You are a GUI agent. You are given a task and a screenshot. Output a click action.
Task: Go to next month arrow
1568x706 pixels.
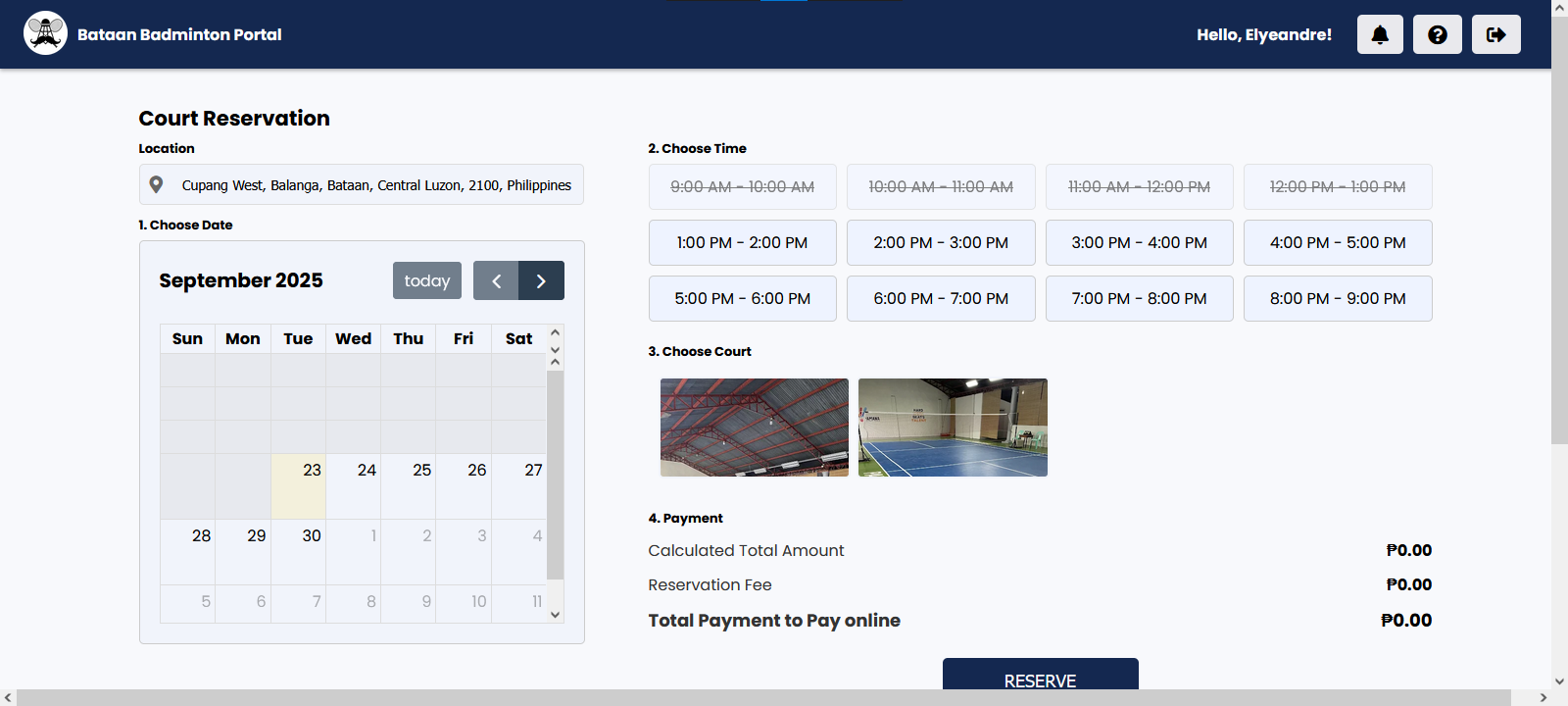542,280
